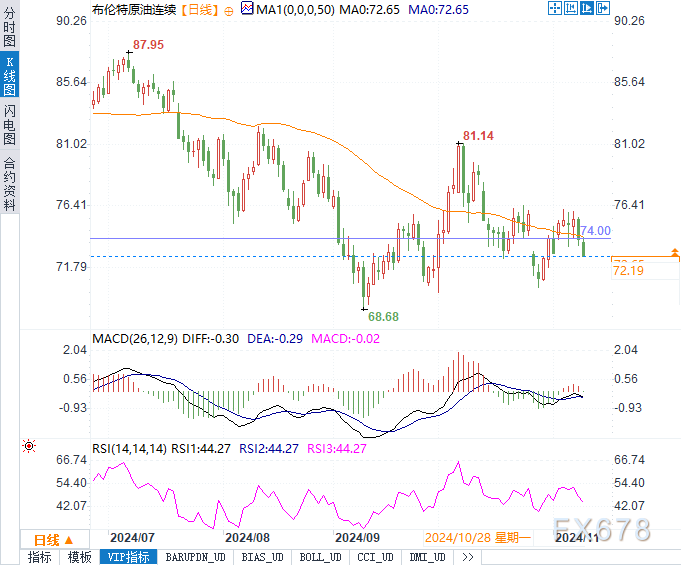Click the MACD(26,12,9) indicator label
This screenshot has width=681, height=565.
[x=134, y=338]
